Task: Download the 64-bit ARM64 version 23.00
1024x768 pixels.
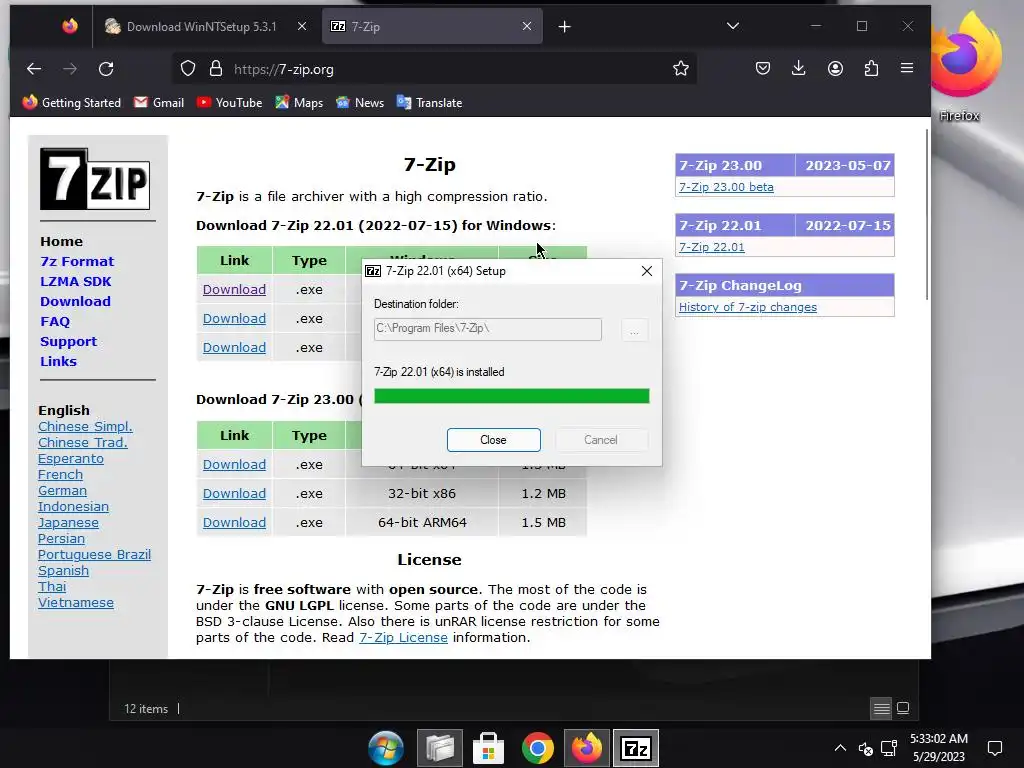Action: click(234, 522)
